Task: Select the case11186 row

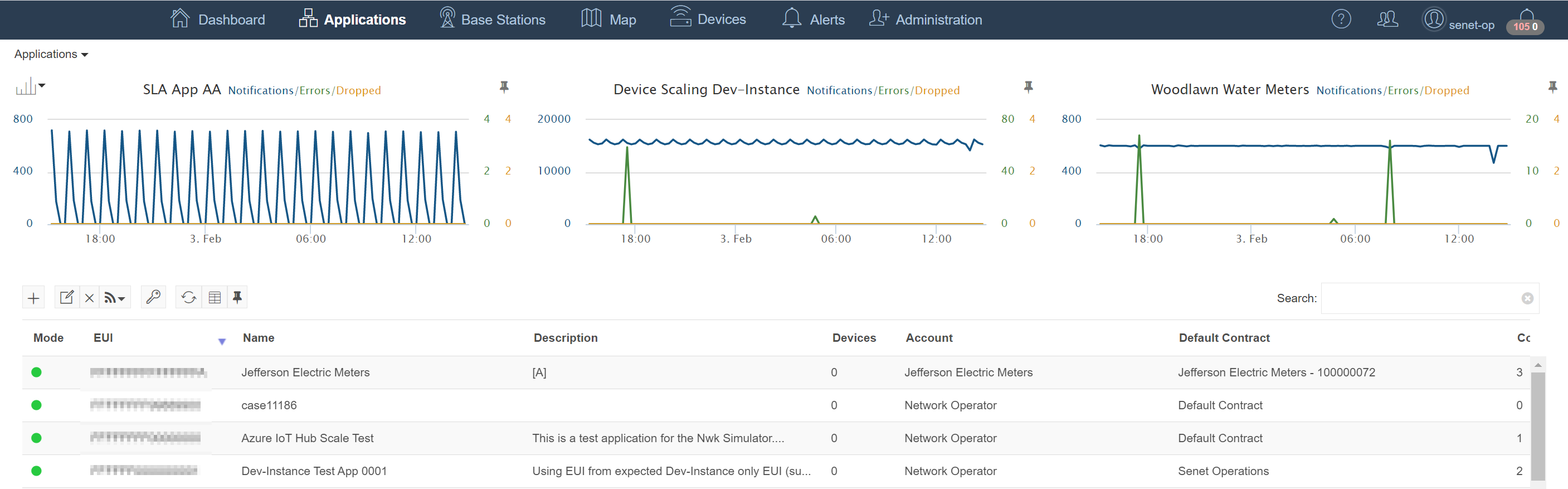Action: click(x=776, y=405)
